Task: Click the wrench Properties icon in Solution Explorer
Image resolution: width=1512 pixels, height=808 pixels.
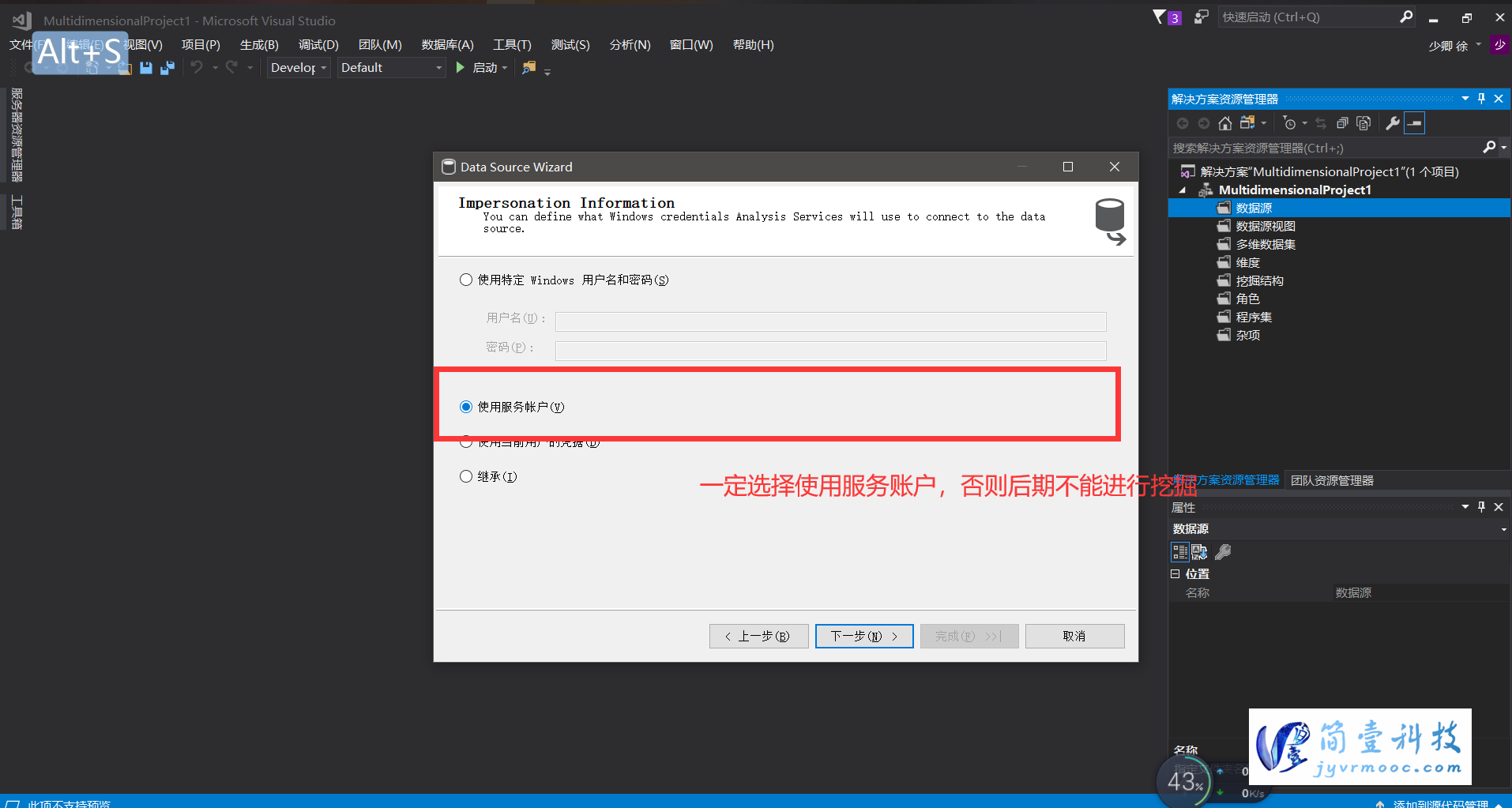Action: 1393,123
